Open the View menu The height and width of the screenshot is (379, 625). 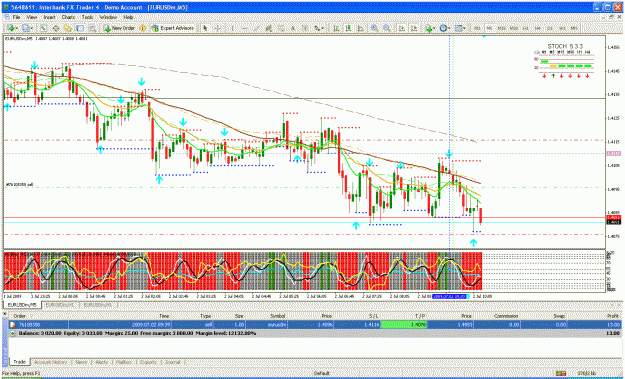pos(32,17)
